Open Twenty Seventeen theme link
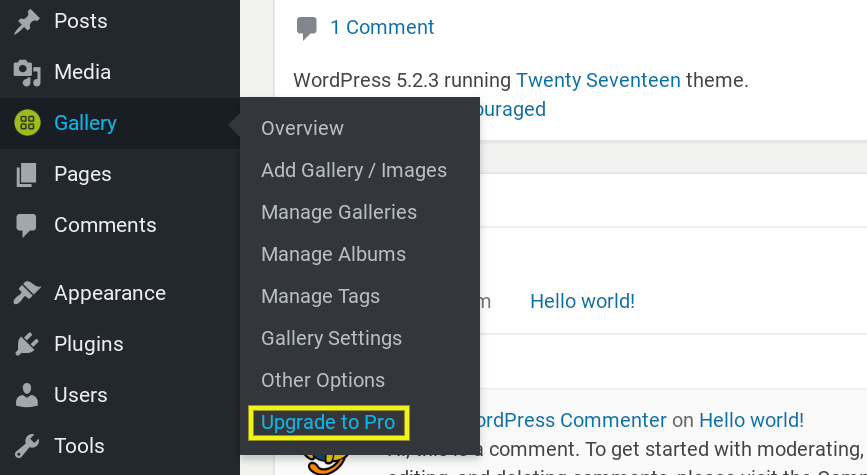 click(x=598, y=81)
